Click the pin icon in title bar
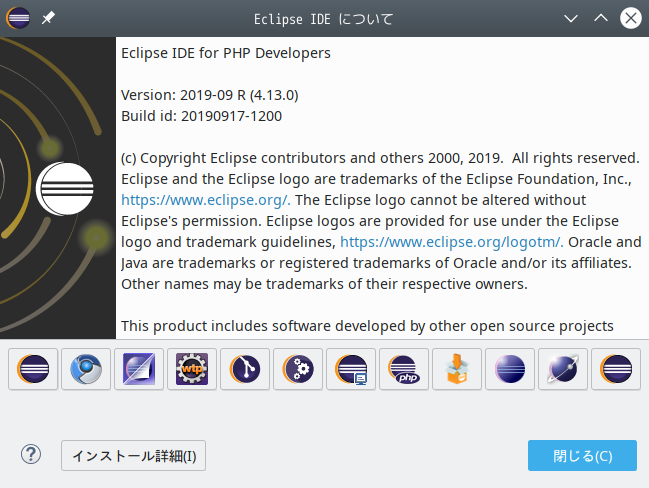The image size is (649, 488). [48, 18]
